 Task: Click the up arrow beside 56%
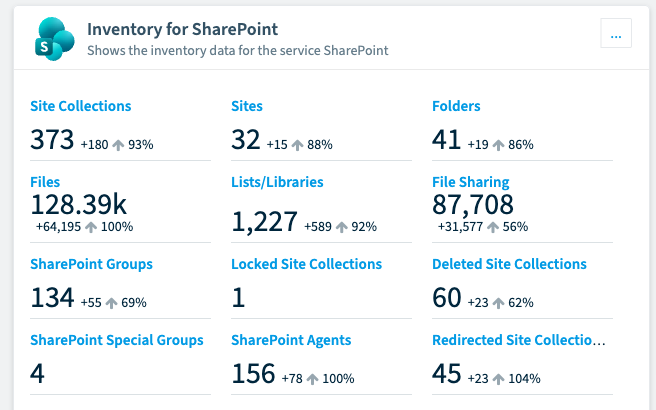click(x=493, y=227)
